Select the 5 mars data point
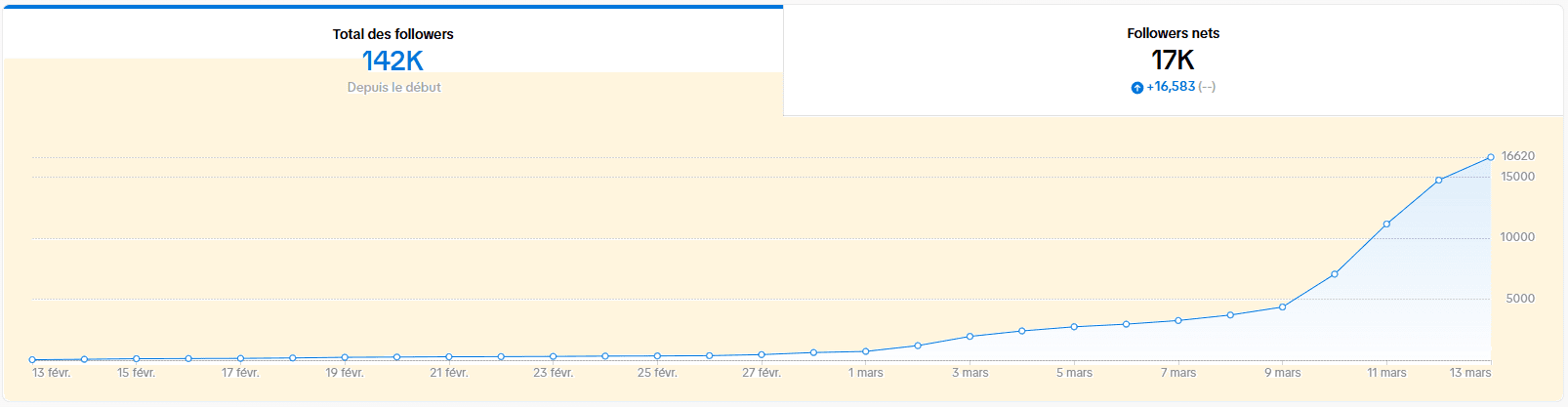1568x407 pixels. coord(1074,327)
